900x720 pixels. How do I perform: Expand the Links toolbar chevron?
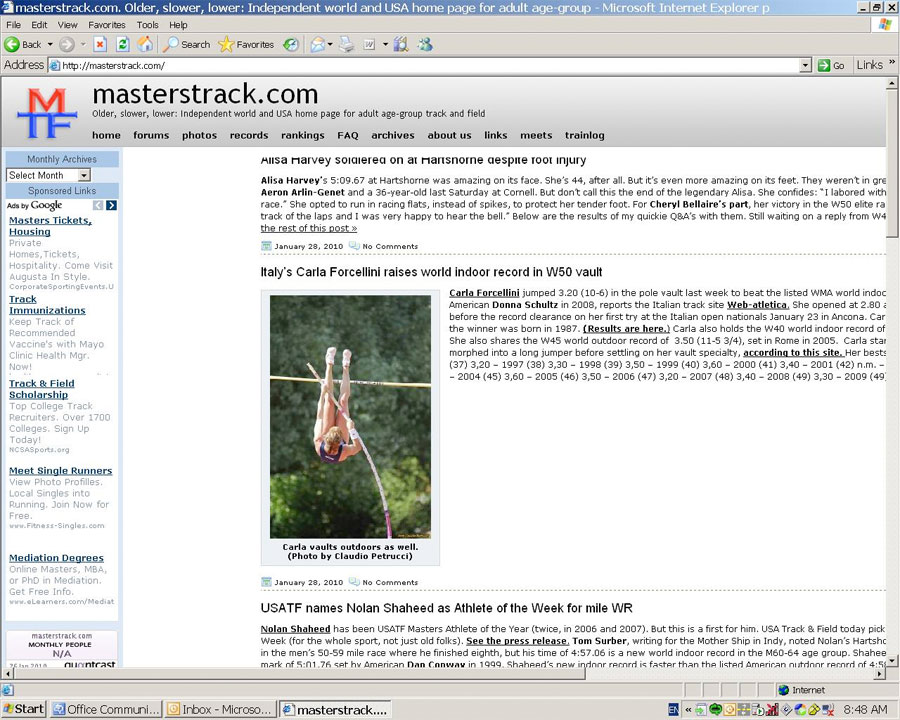(891, 63)
